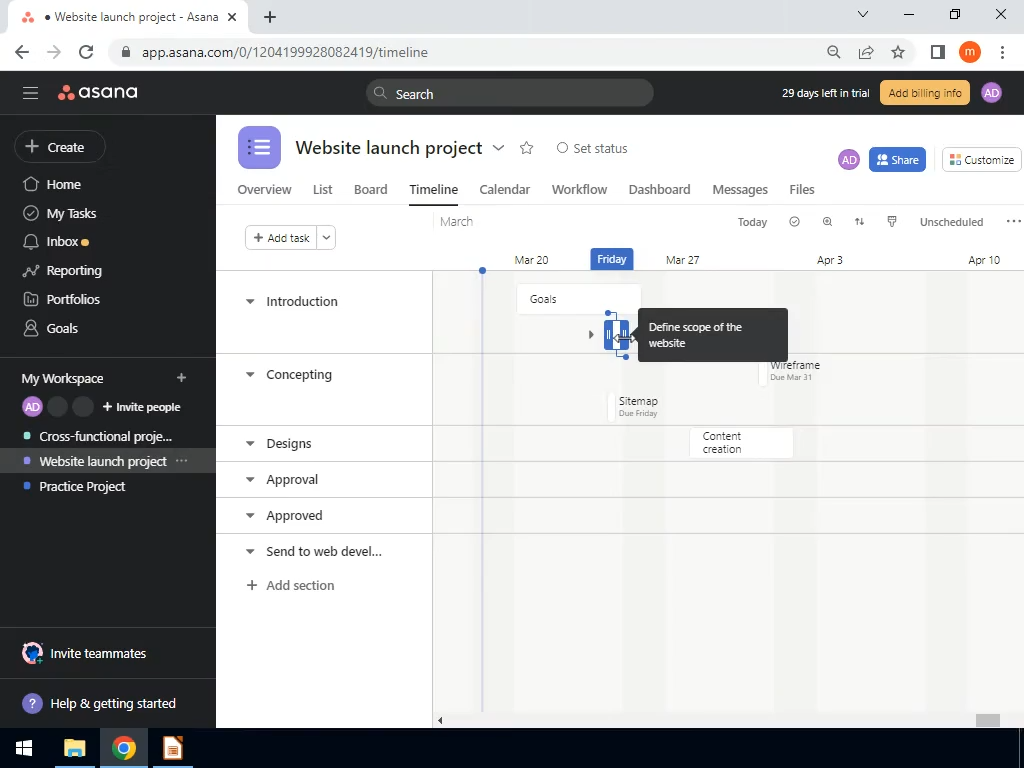Click the Chrome reload page icon
The image size is (1024, 768).
(x=86, y=52)
